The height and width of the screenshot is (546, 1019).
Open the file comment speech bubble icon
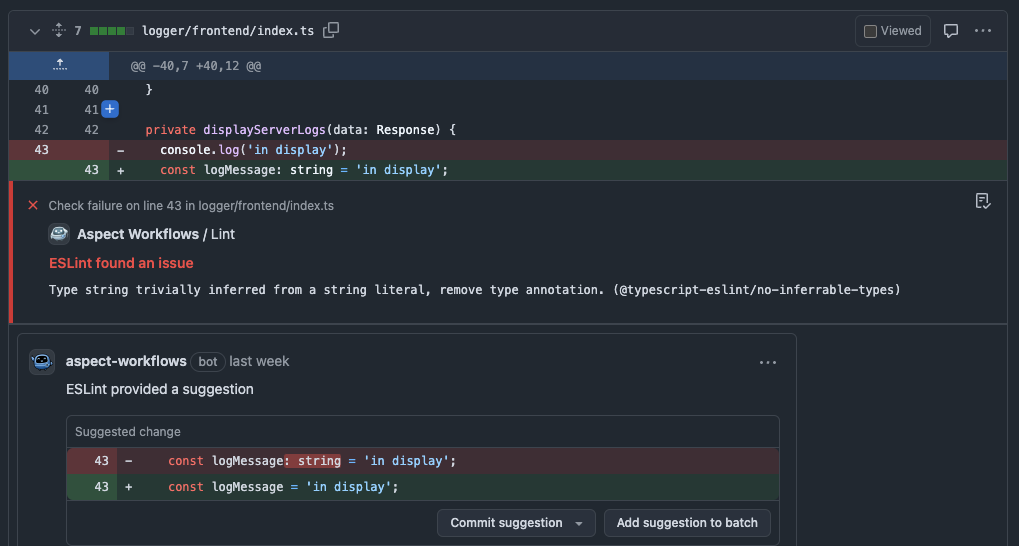tap(951, 31)
